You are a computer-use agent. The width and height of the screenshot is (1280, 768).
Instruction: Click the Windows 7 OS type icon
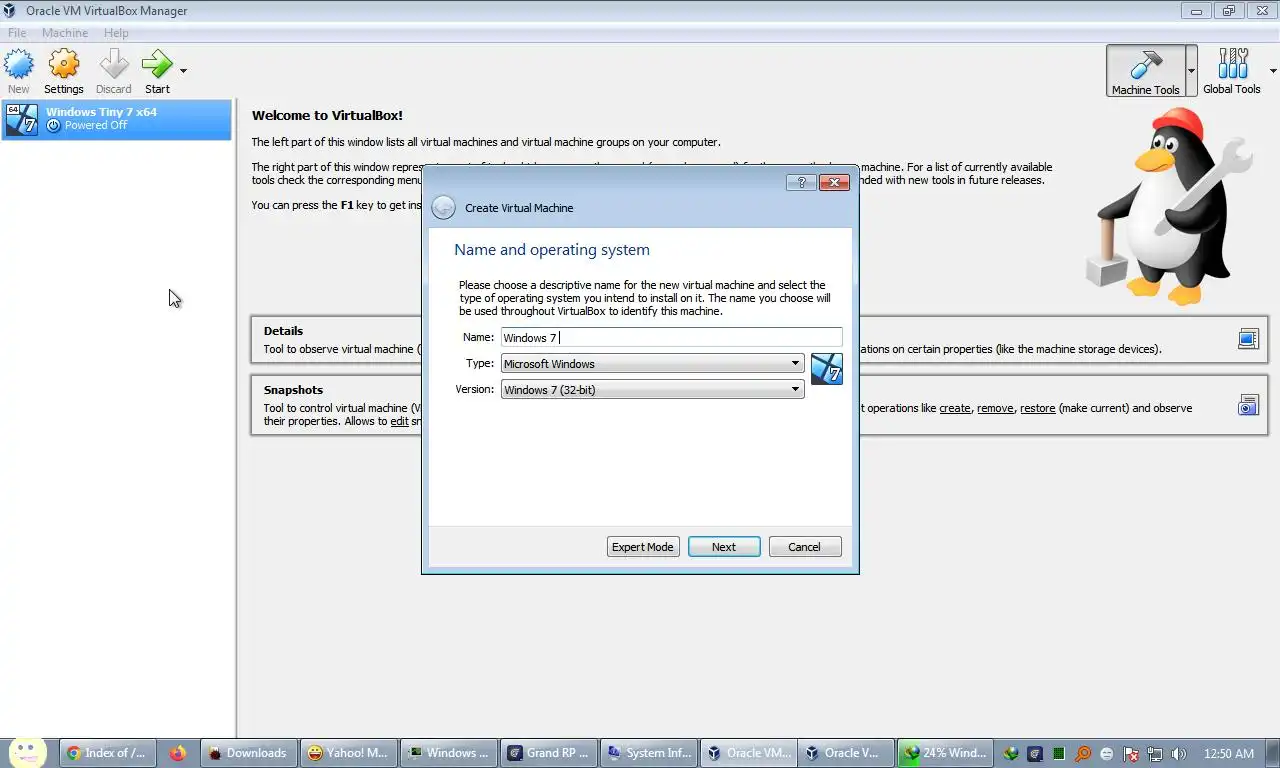click(x=827, y=369)
